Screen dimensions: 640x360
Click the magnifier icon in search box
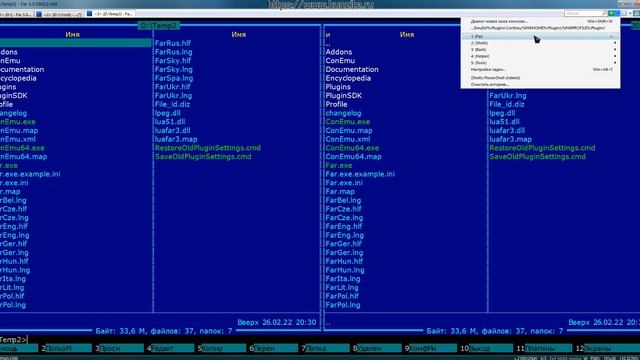[x=604, y=13]
